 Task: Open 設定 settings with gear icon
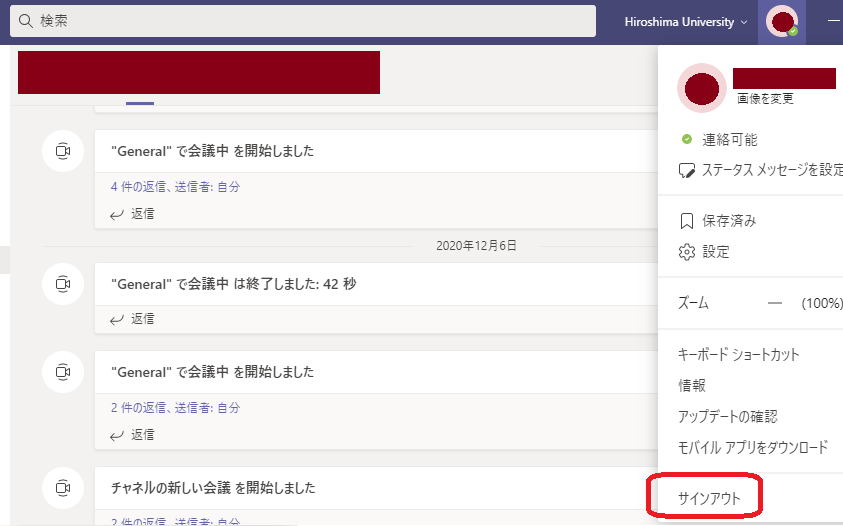(x=715, y=252)
